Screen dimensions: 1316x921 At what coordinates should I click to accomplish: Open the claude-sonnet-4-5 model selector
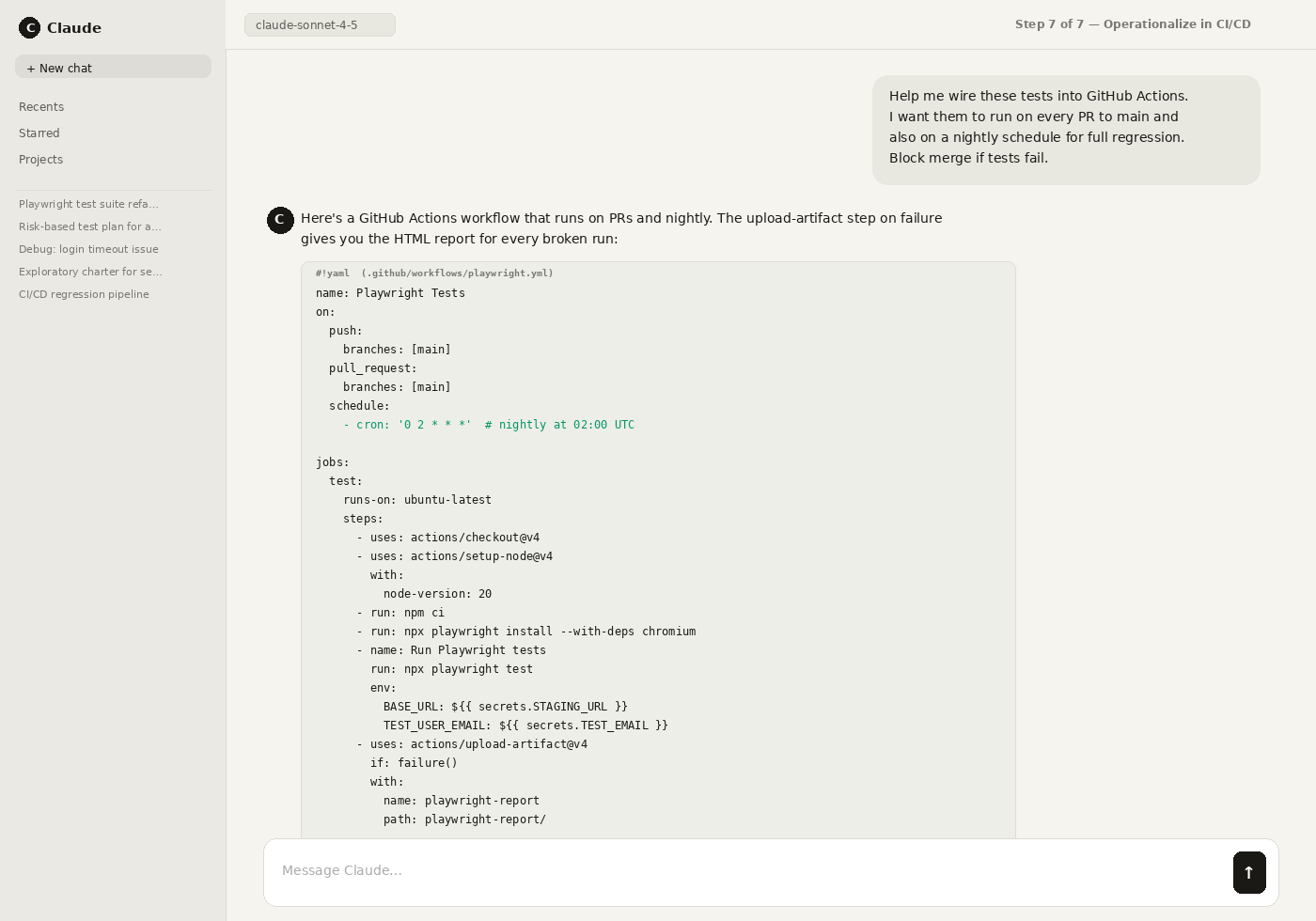tap(320, 24)
